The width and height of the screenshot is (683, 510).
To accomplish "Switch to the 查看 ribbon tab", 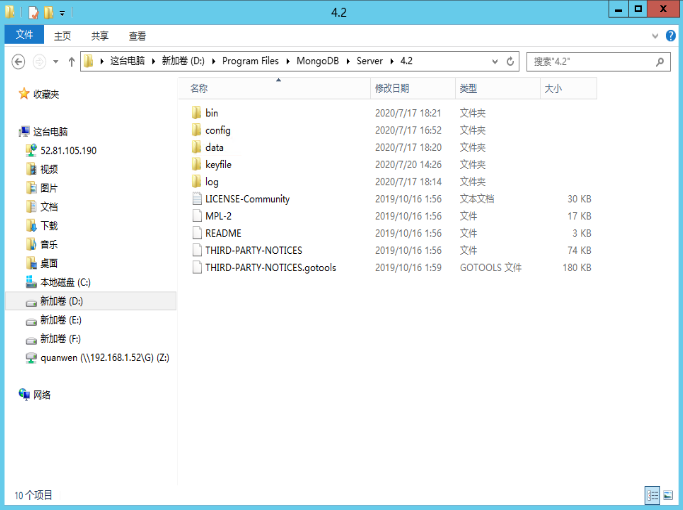I will (x=137, y=36).
